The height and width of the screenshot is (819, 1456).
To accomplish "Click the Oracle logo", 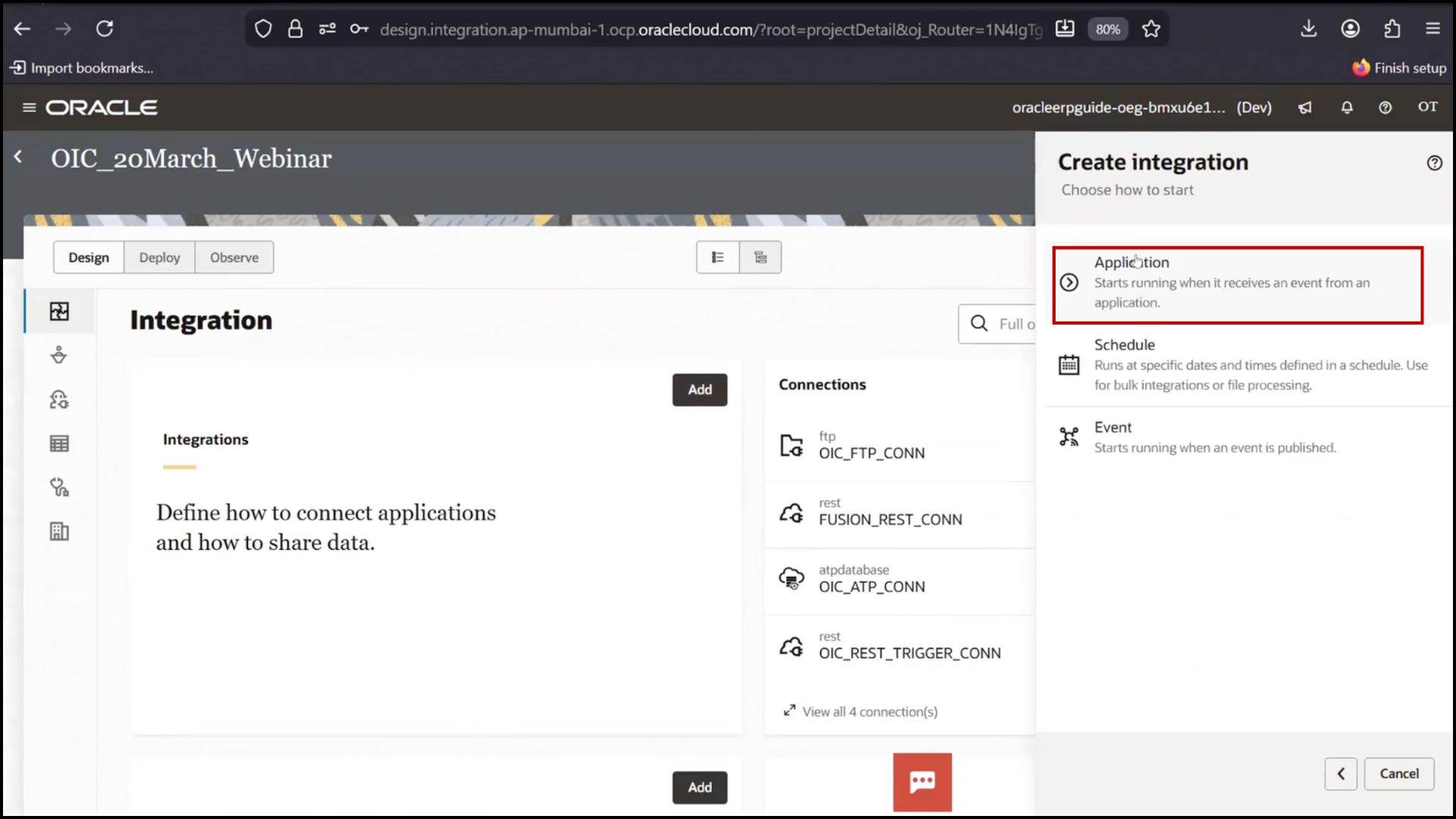I will point(102,108).
